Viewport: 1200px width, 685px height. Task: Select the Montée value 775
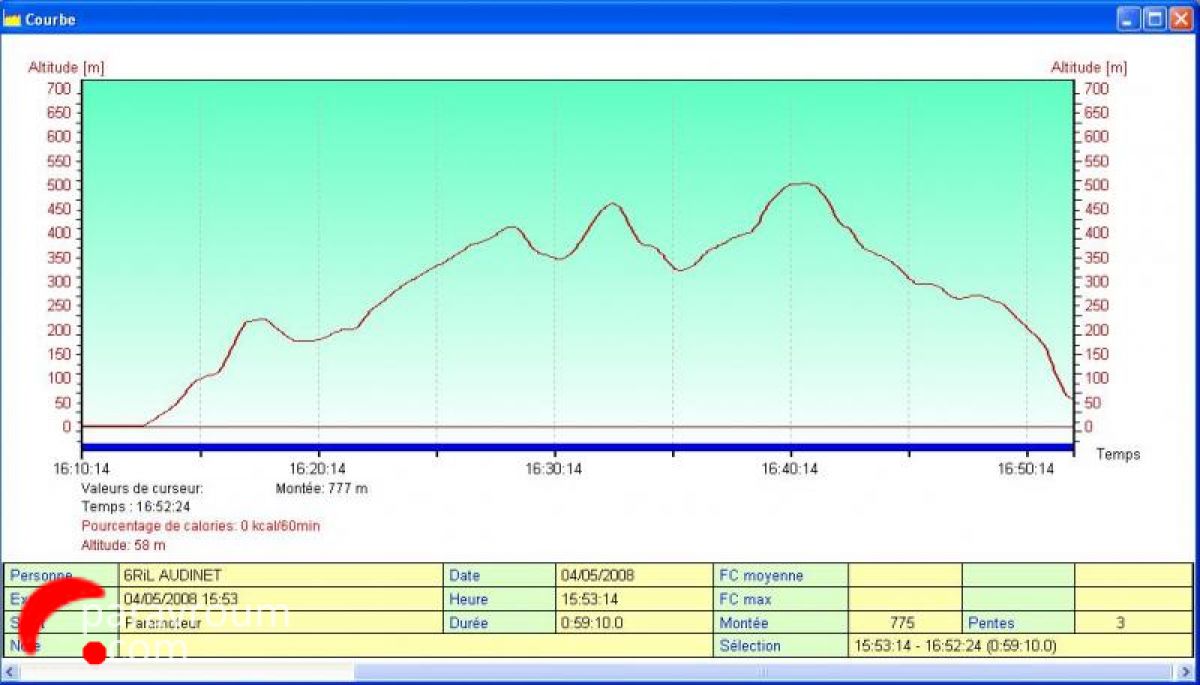(x=903, y=622)
